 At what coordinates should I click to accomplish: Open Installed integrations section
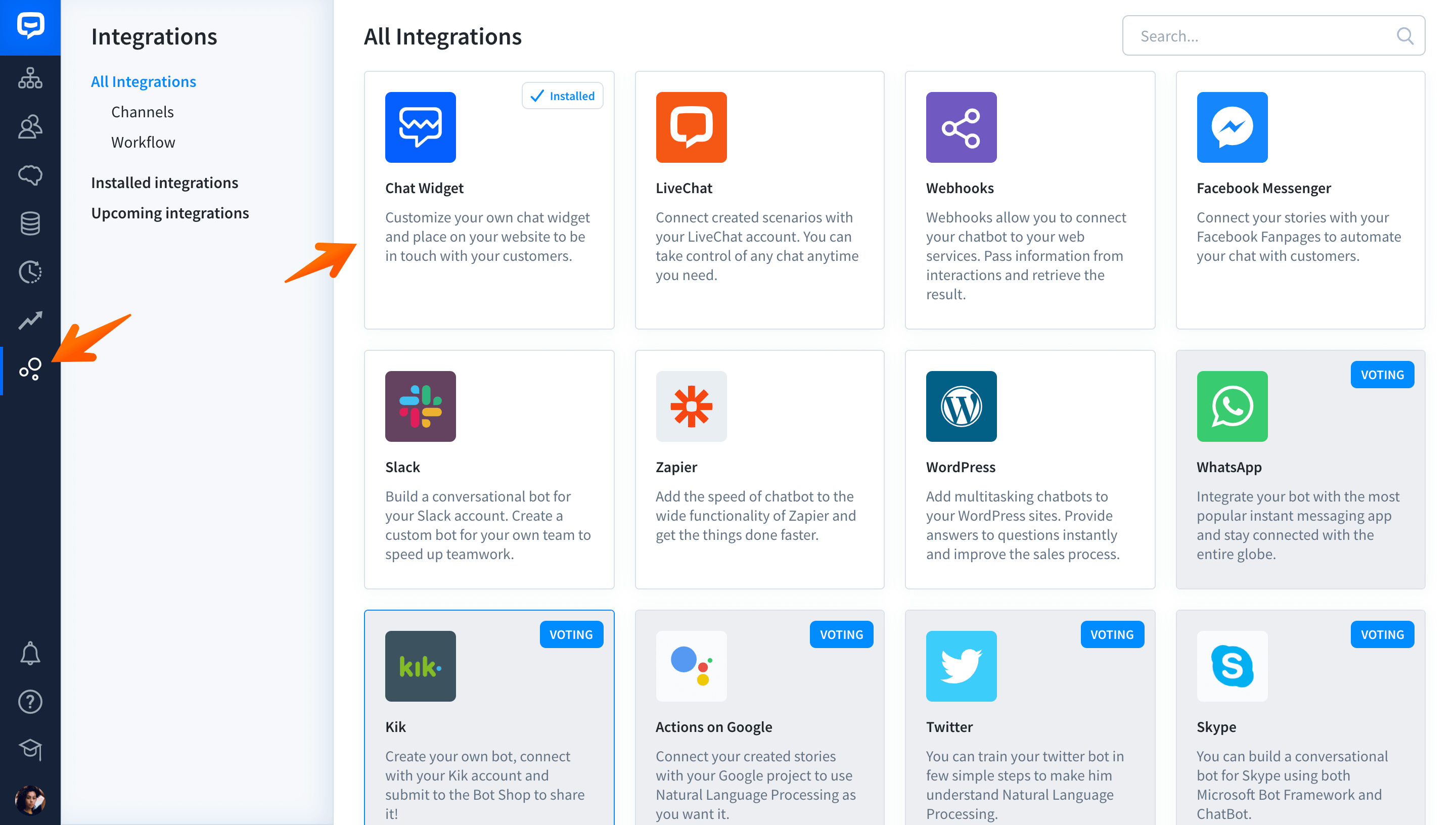[164, 183]
